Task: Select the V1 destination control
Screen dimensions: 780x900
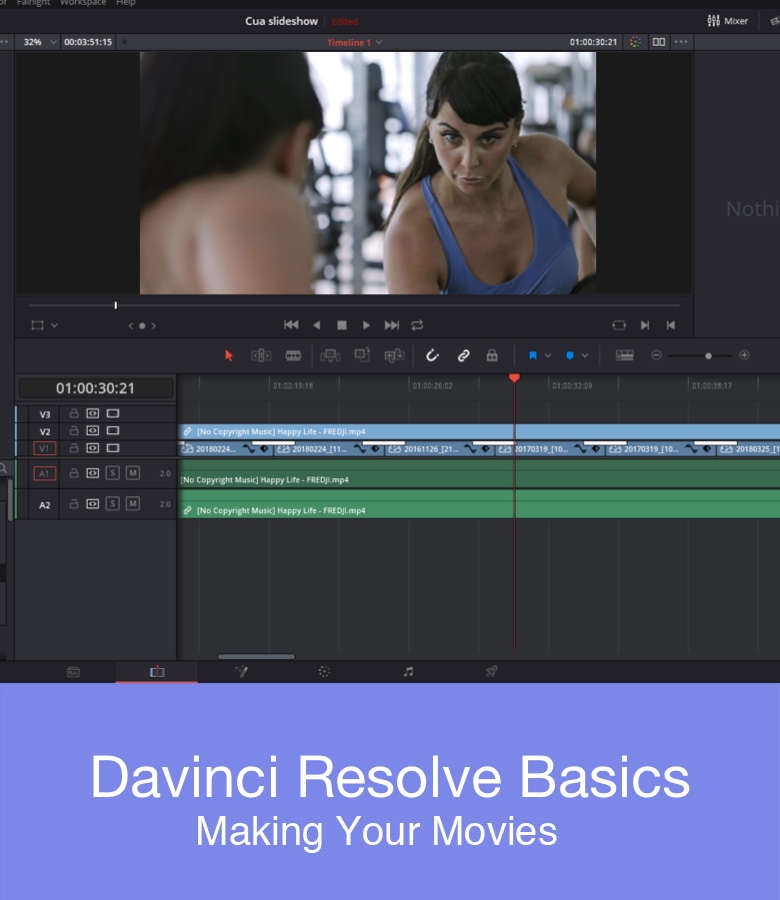Action: [x=45, y=448]
